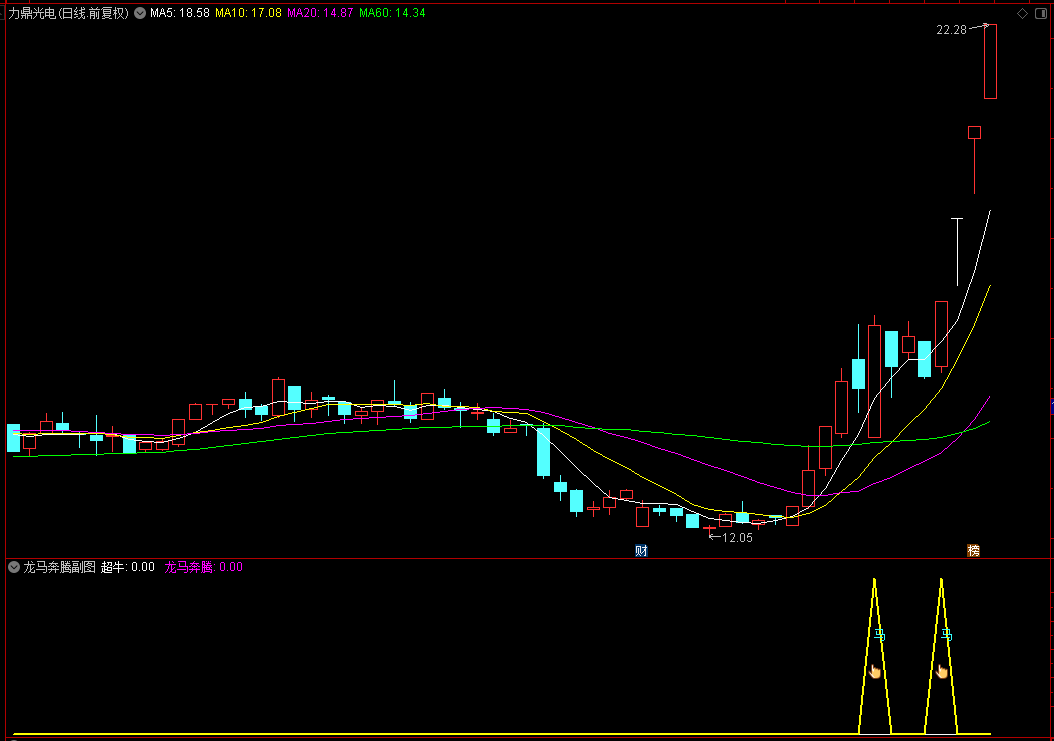1054x741 pixels.
Task: Click the 22.28 high price label
Action: 951,30
